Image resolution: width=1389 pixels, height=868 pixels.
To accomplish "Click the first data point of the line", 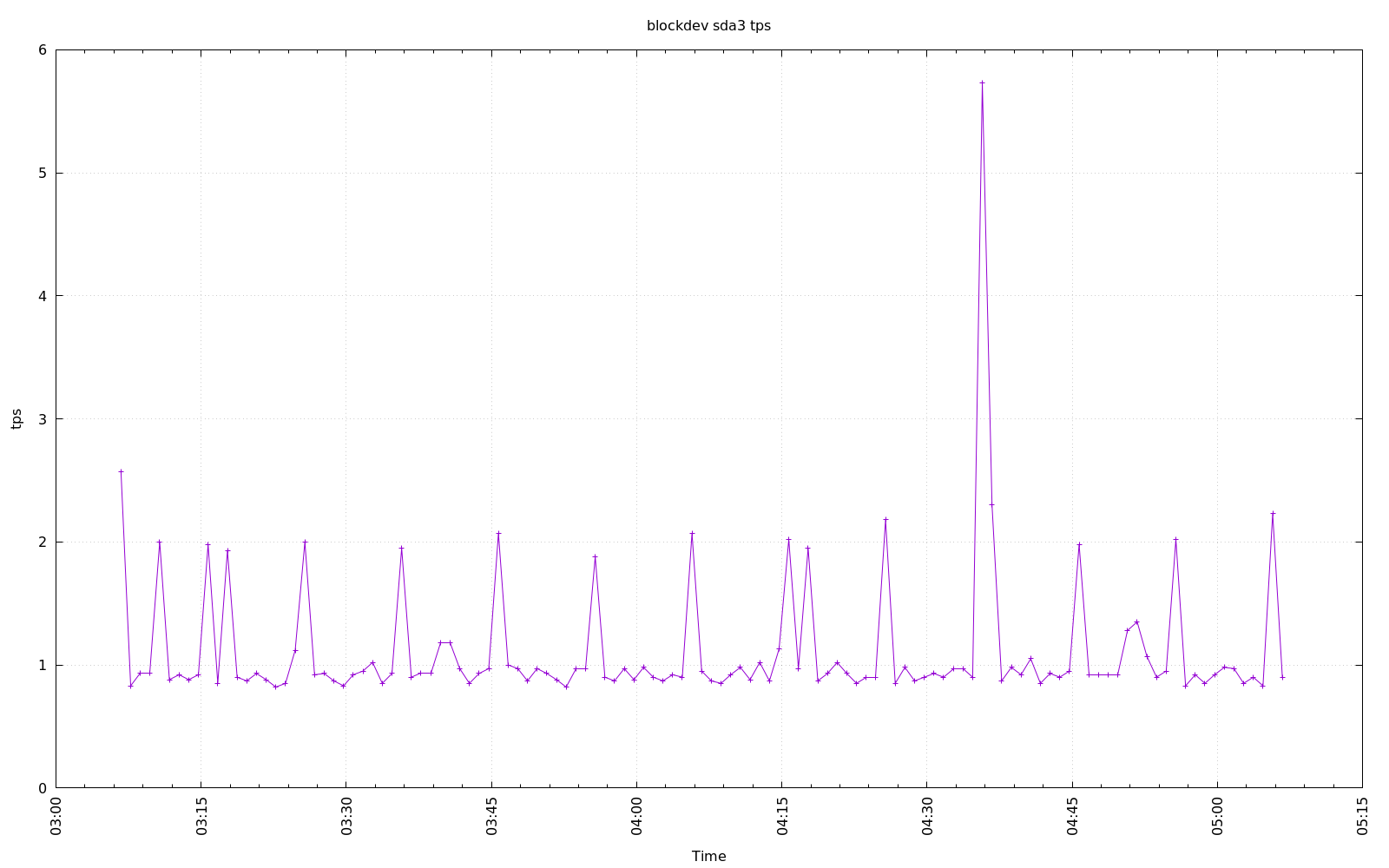I will 121,472.
